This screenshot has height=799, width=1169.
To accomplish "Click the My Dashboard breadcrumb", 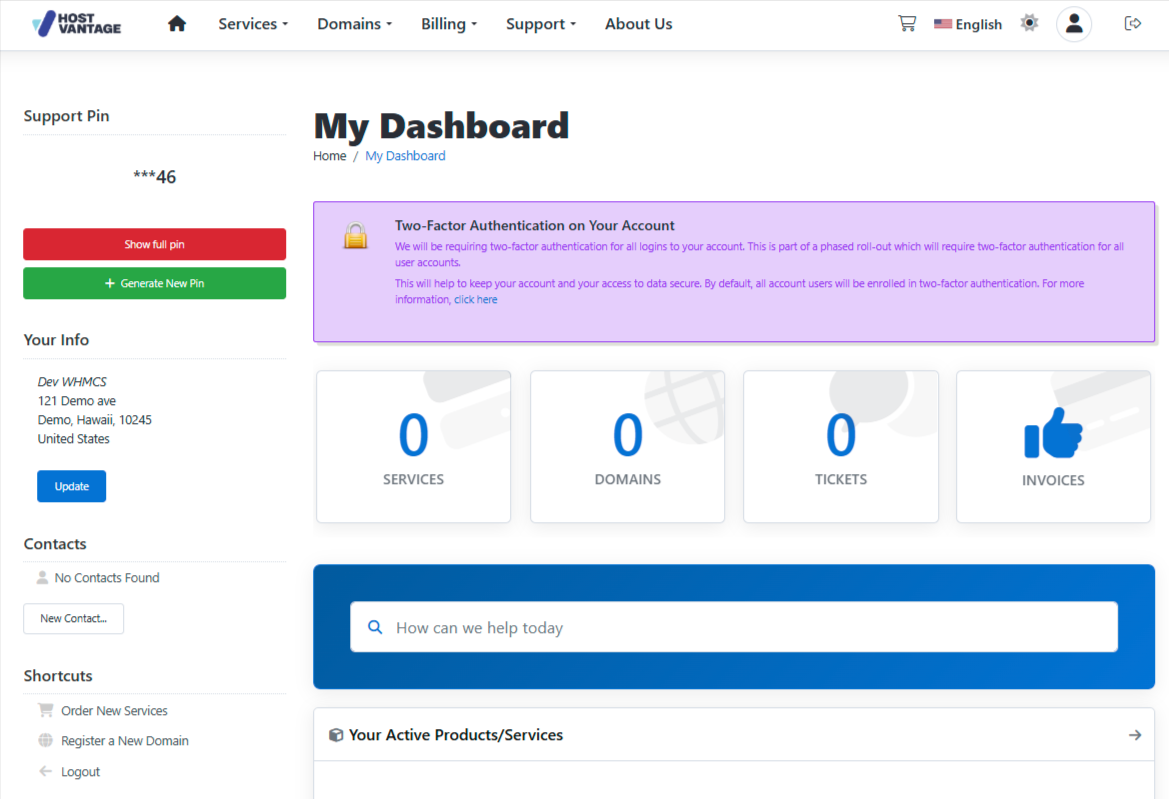I will 405,156.
